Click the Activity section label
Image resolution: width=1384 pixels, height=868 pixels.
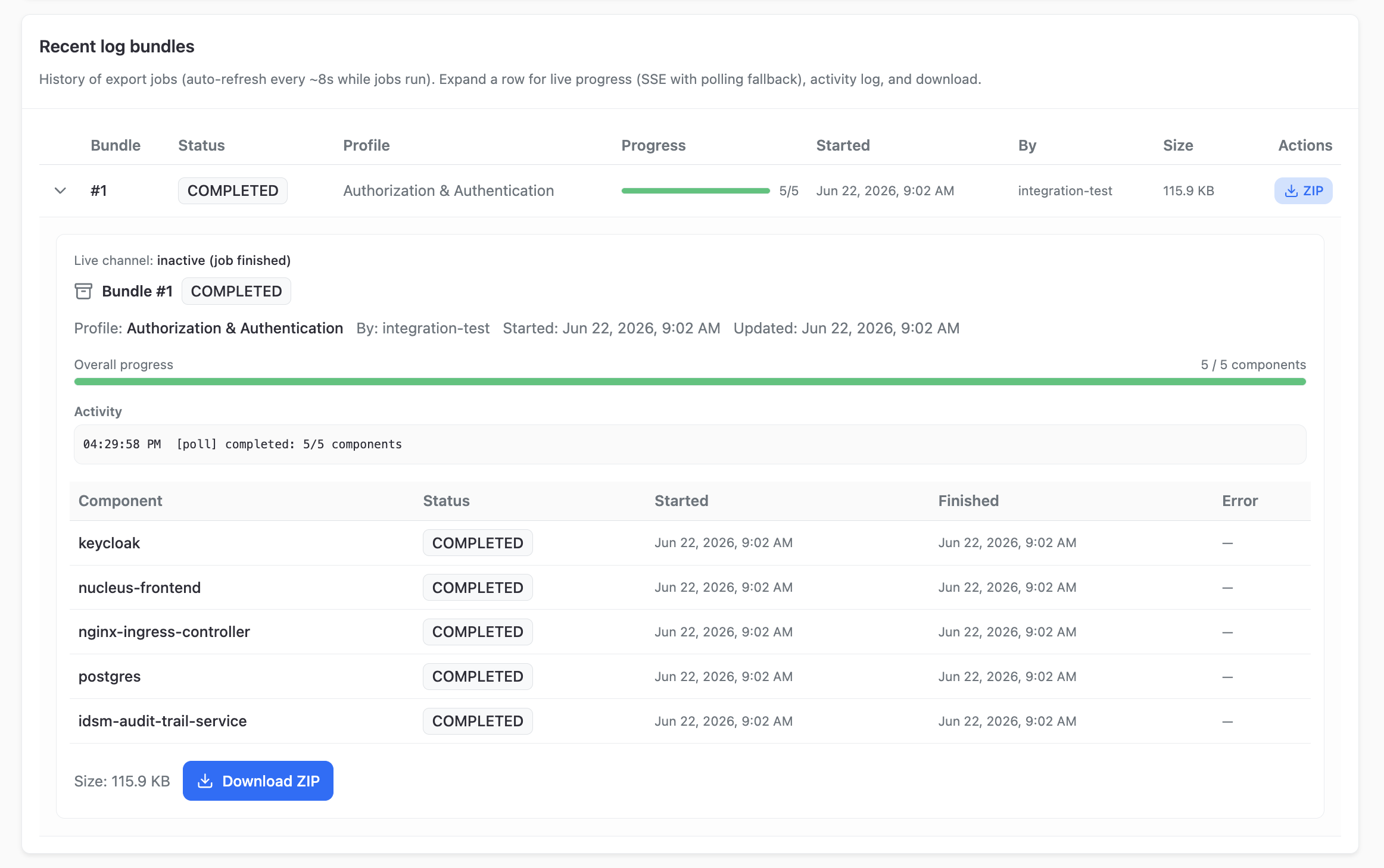click(98, 411)
